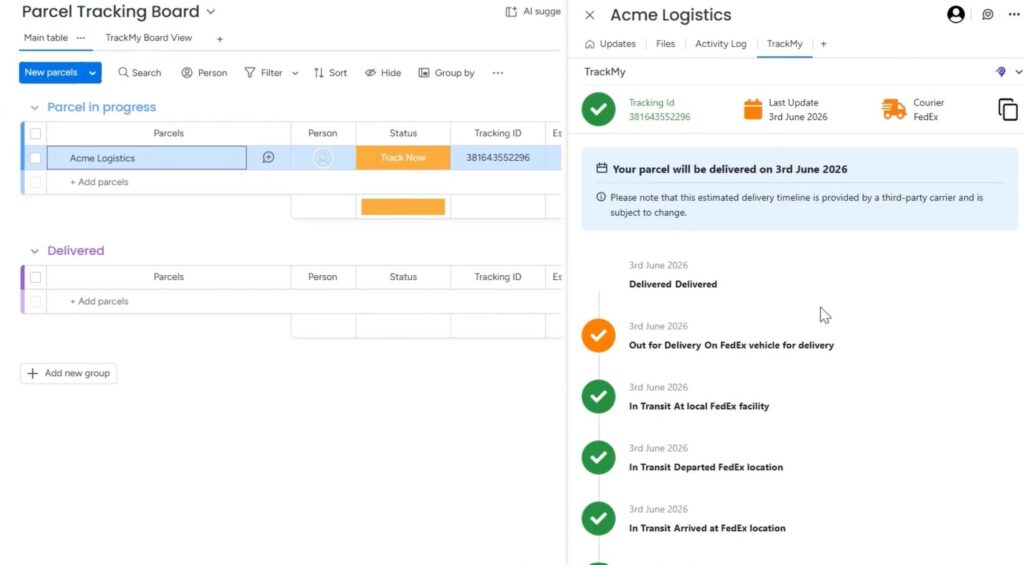Click the AI suggestions icon
Viewport: 1024px width, 565px height.
[x=511, y=12]
